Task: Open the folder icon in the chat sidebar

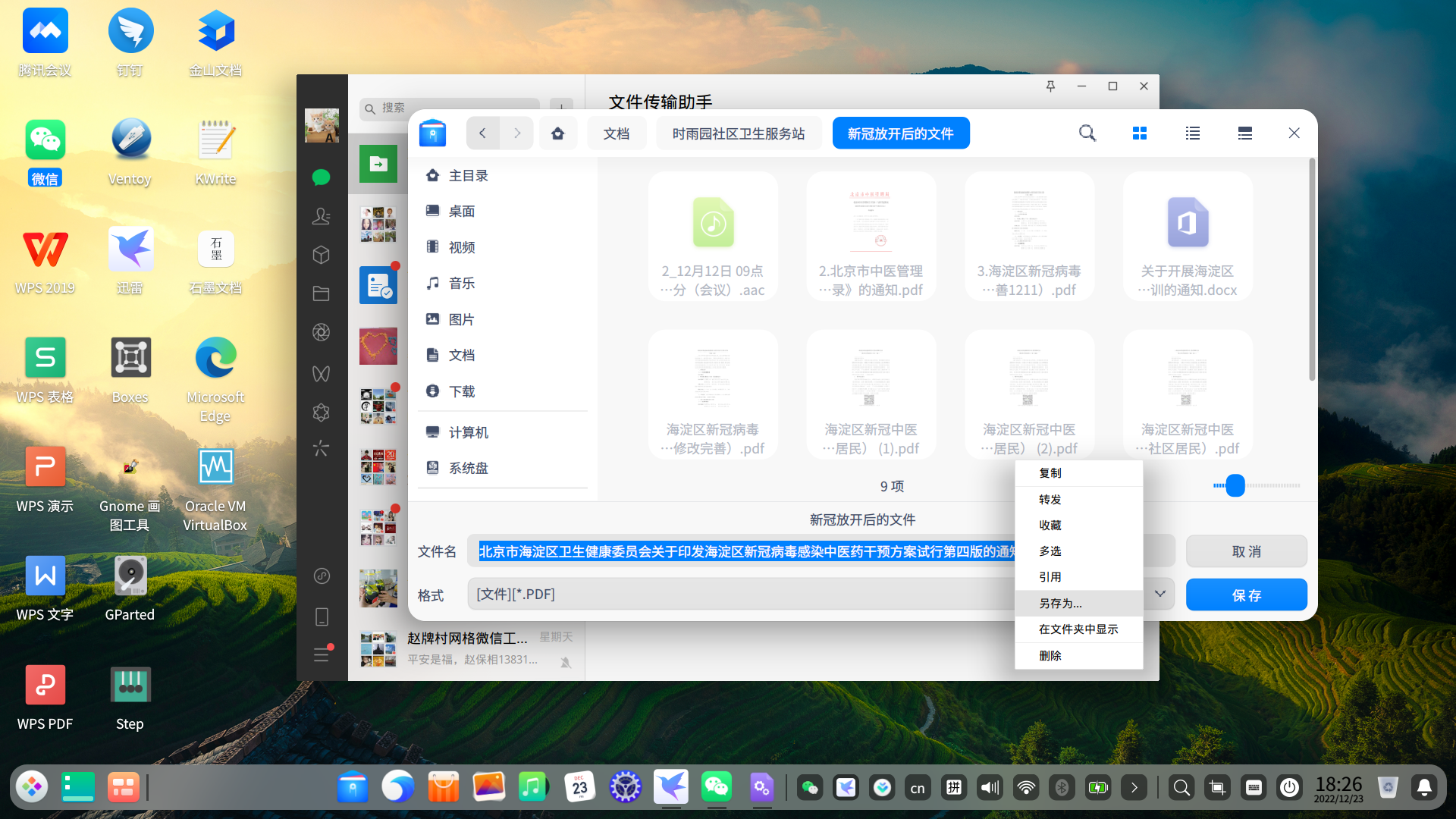Action: pos(321,294)
